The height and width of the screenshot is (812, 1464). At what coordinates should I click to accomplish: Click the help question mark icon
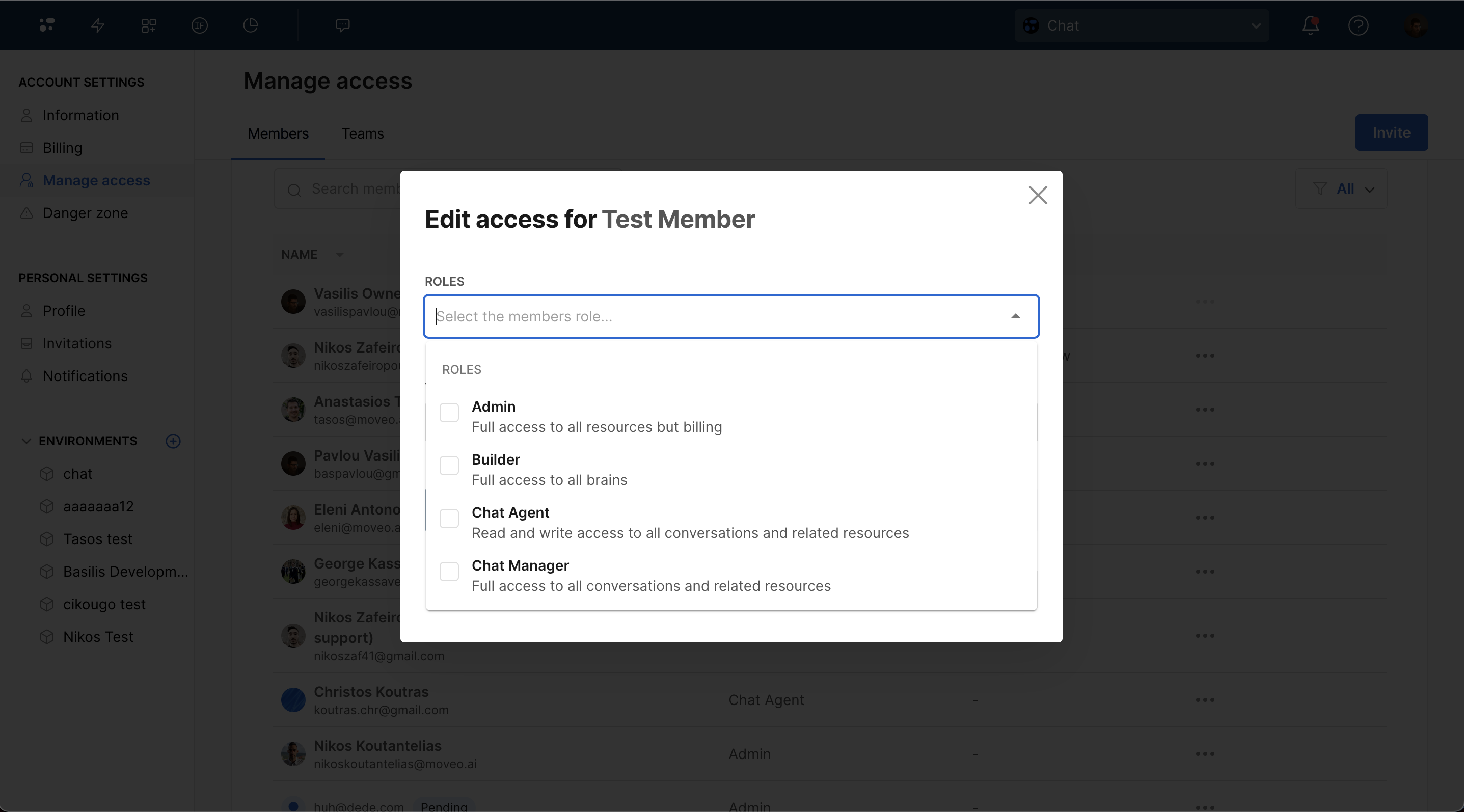[1358, 25]
